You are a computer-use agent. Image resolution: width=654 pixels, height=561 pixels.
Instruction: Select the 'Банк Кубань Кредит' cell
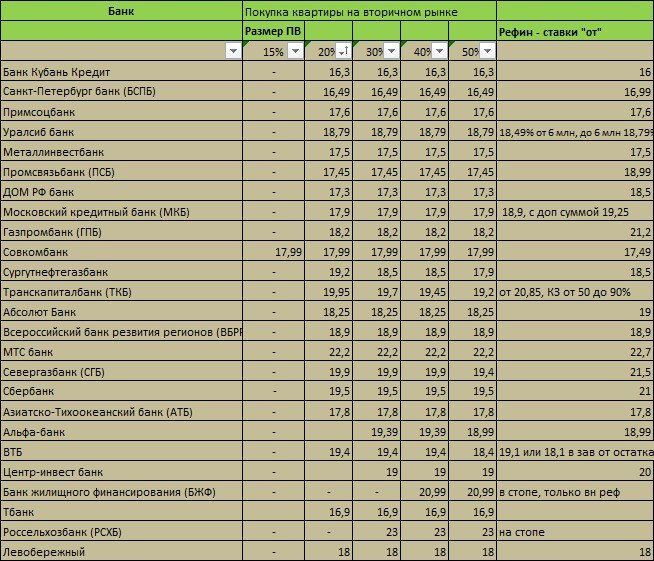pyautogui.click(x=121, y=72)
